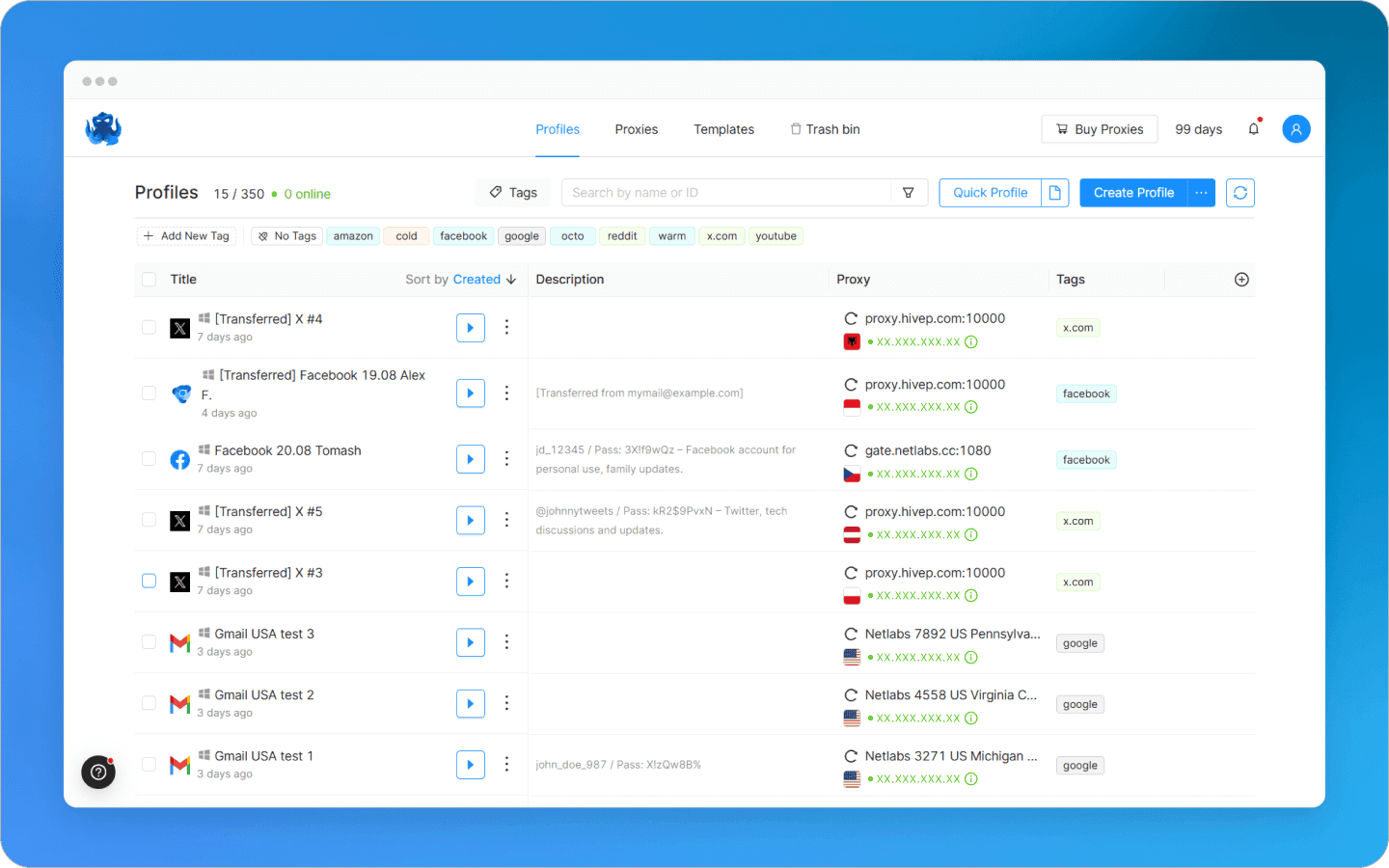Show IP info for Netlabs 3271 proxy
This screenshot has height=868, width=1389.
click(x=971, y=779)
